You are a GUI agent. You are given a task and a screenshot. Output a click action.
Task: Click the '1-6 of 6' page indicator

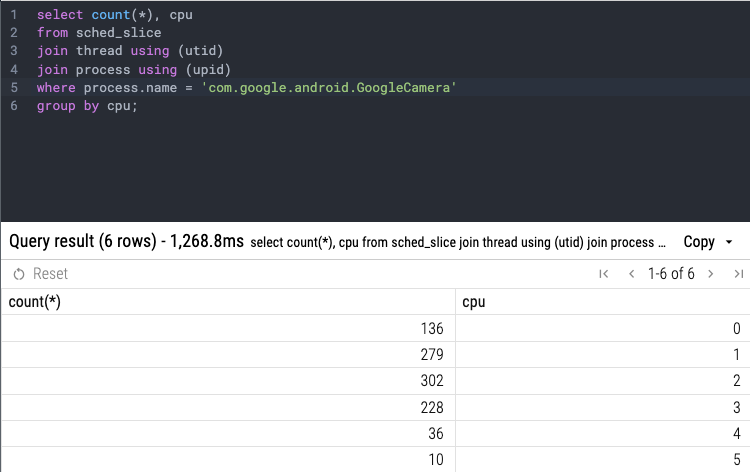click(671, 274)
